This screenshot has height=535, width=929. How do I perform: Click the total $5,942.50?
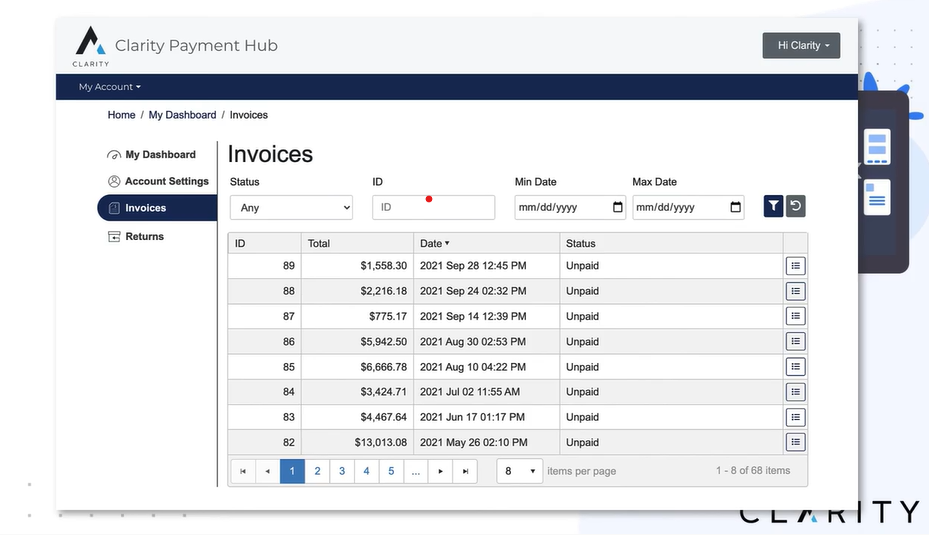(x=383, y=342)
